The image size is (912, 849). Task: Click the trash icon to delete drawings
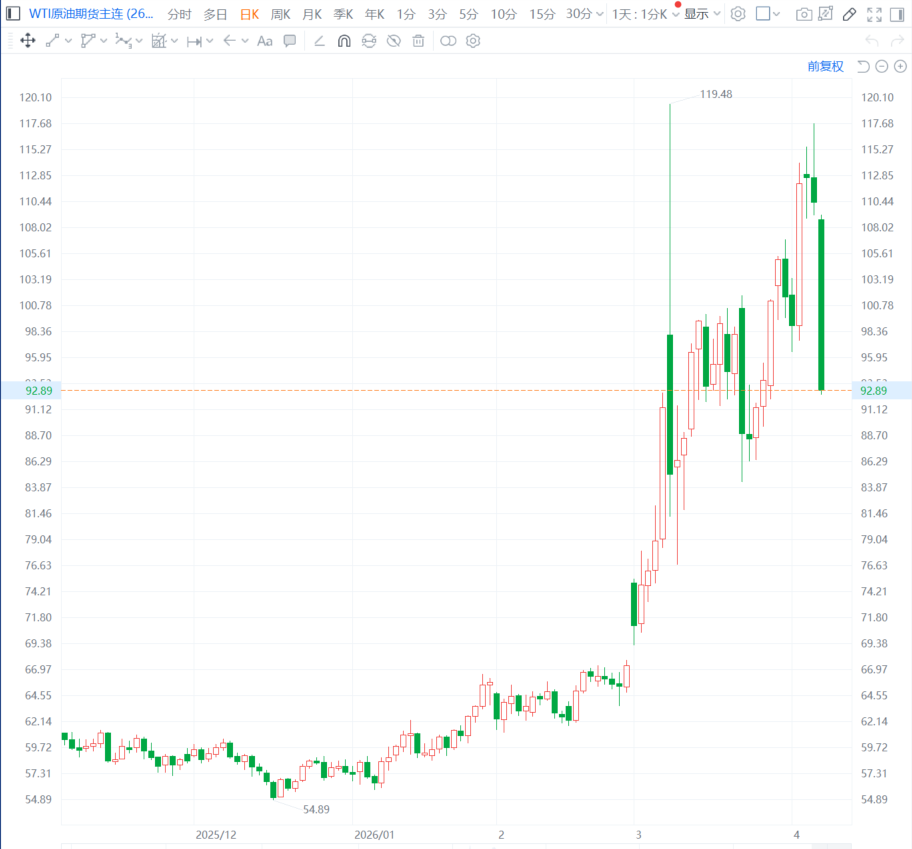pos(418,41)
